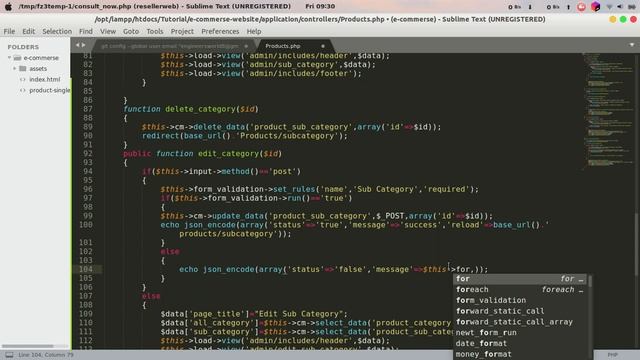
Task: Switch to the Products.php tab
Action: 282,46
